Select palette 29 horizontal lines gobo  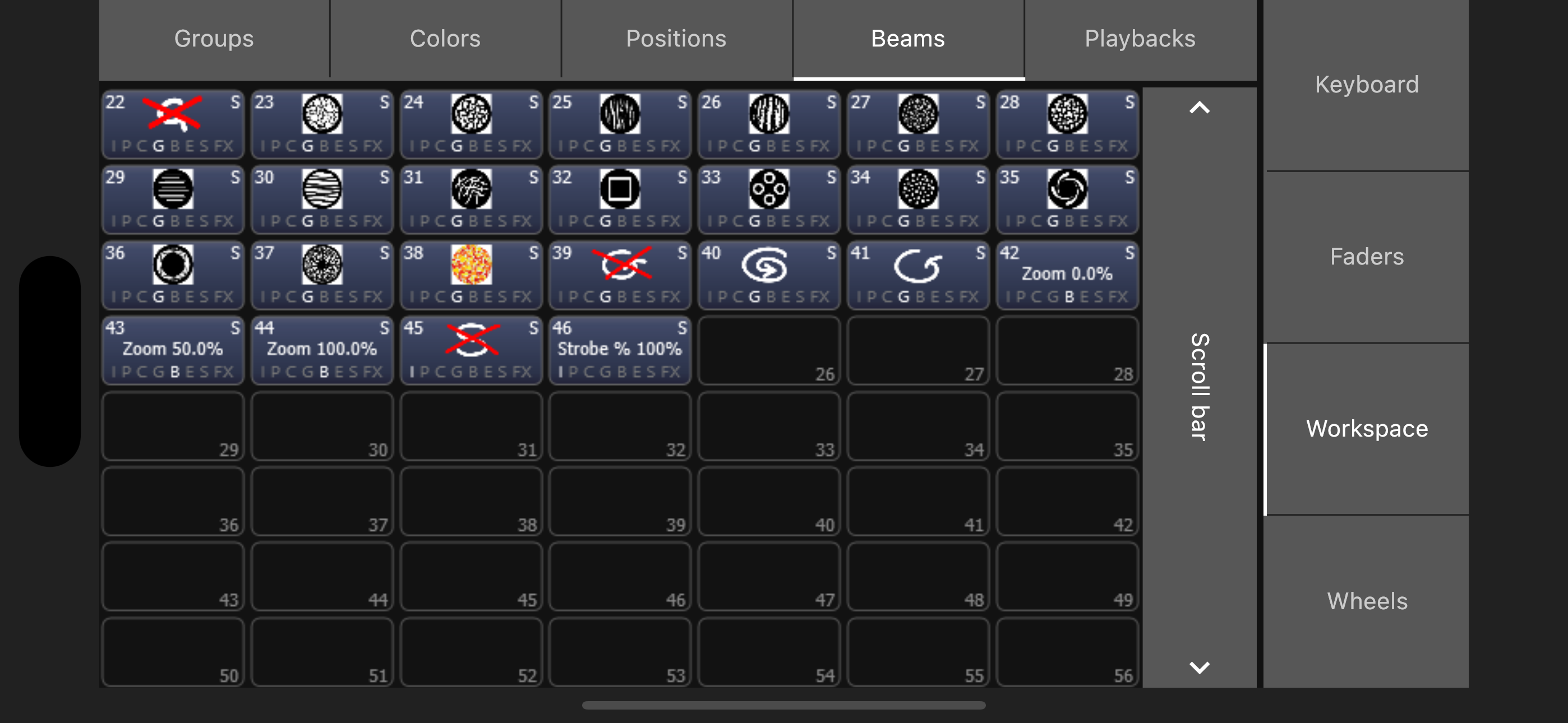173,200
